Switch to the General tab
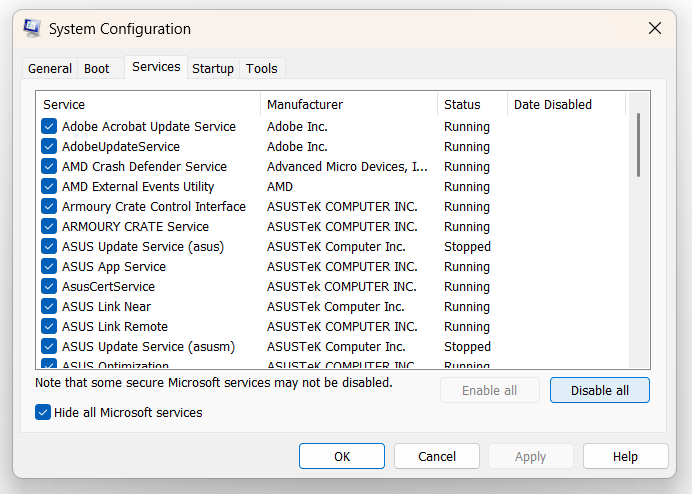The image size is (692, 494). [x=50, y=68]
